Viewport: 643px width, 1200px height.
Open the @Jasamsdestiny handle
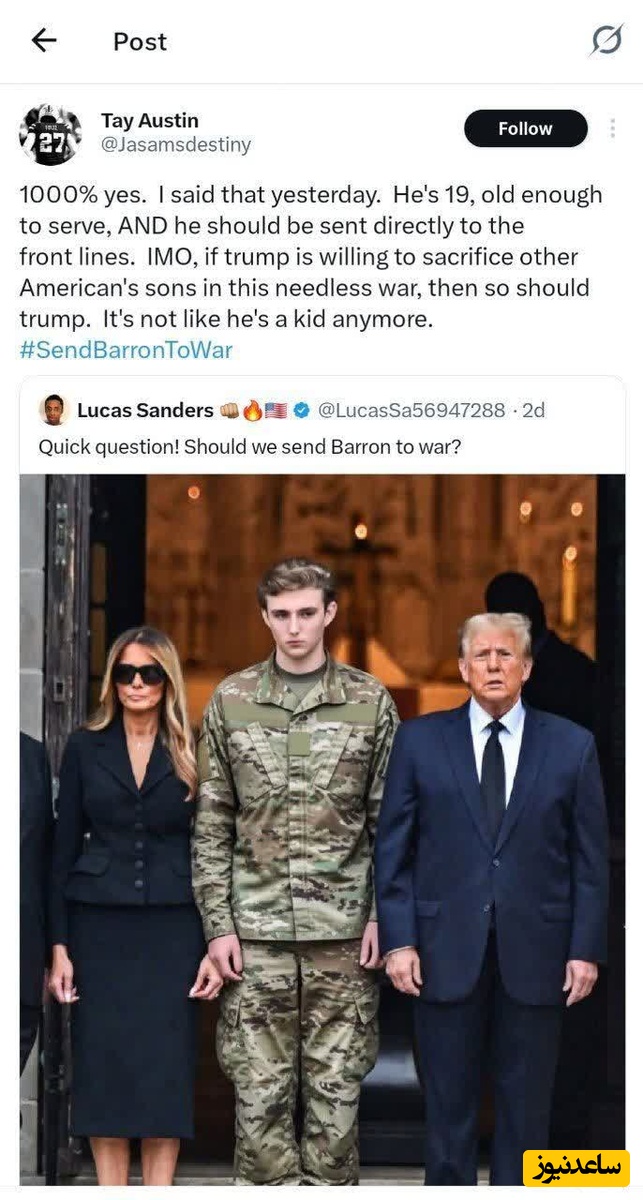176,145
